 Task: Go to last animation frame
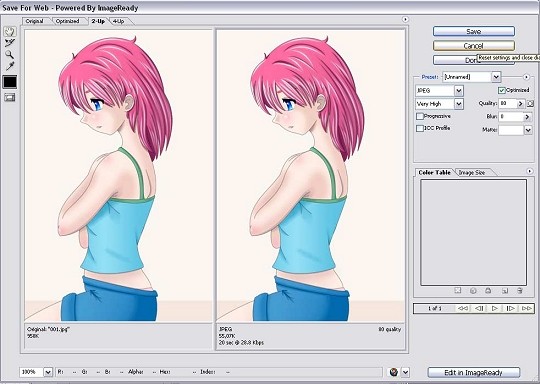tap(527, 308)
